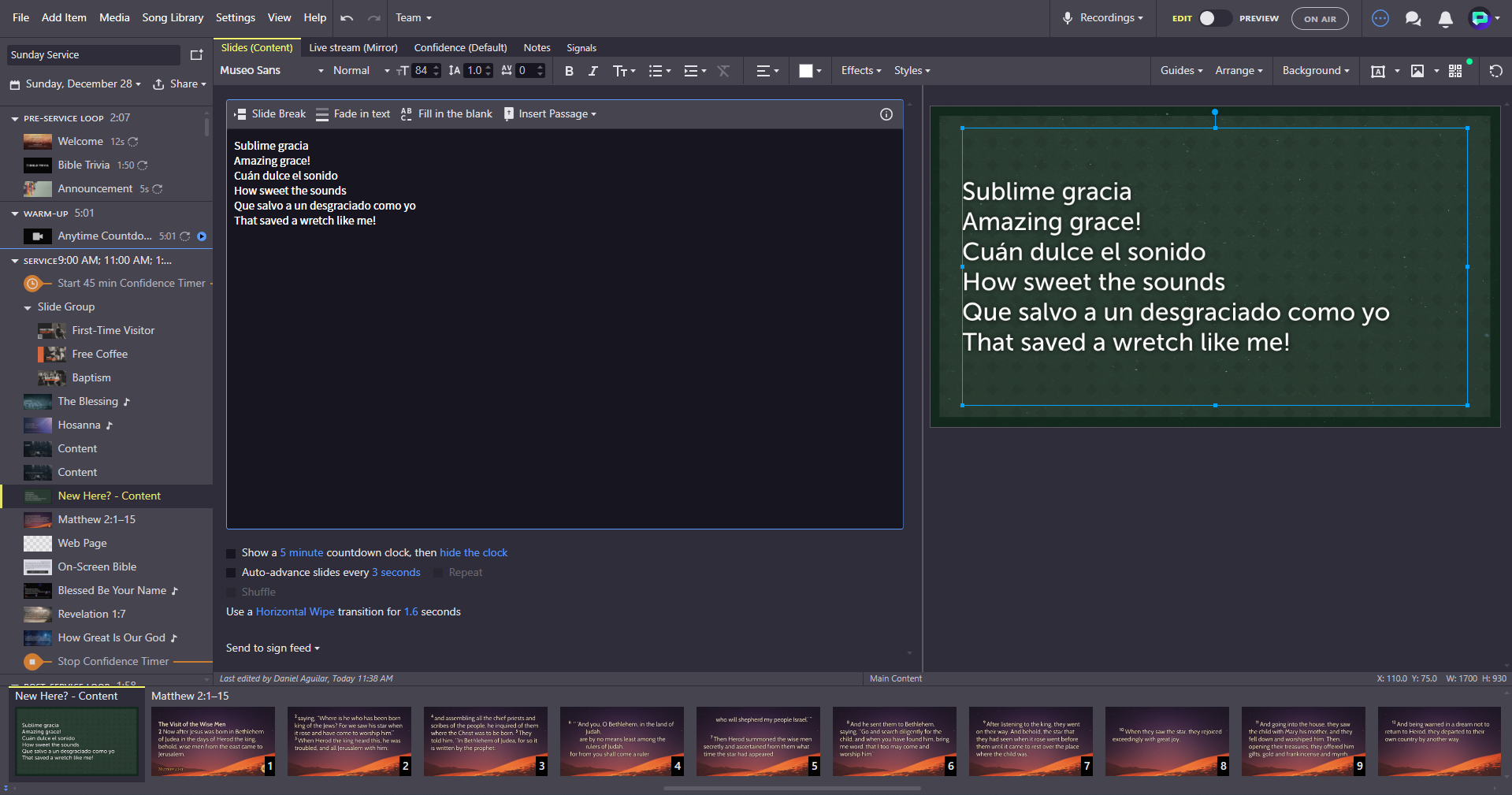1512x795 pixels.
Task: Click the slide info icon
Action: 886,114
